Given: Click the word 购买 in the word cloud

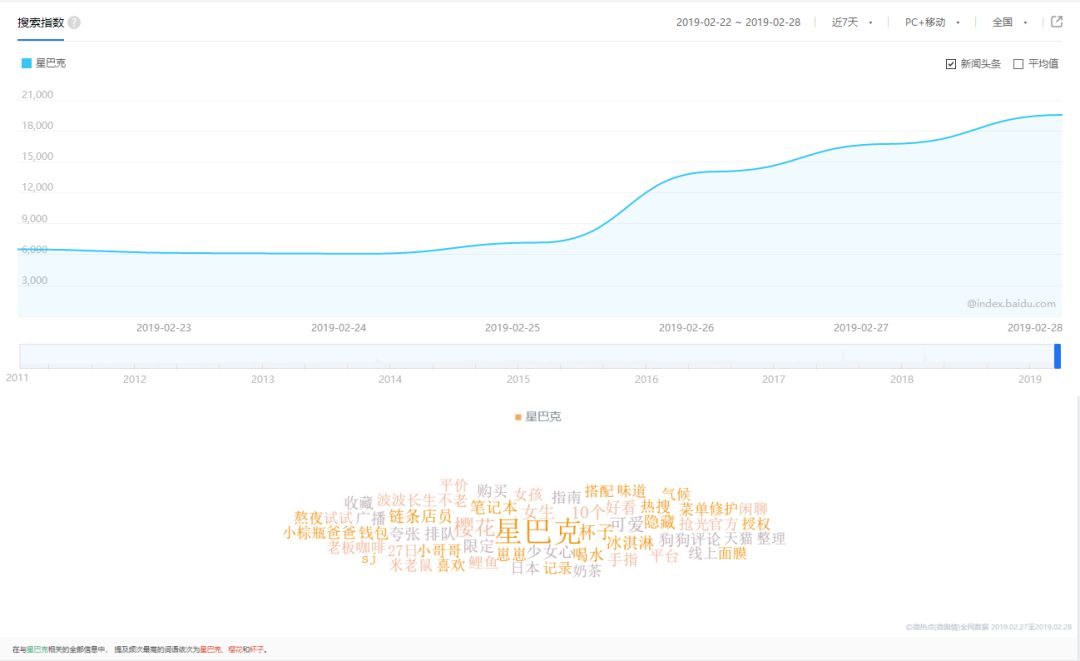Looking at the screenshot, I should [x=492, y=491].
